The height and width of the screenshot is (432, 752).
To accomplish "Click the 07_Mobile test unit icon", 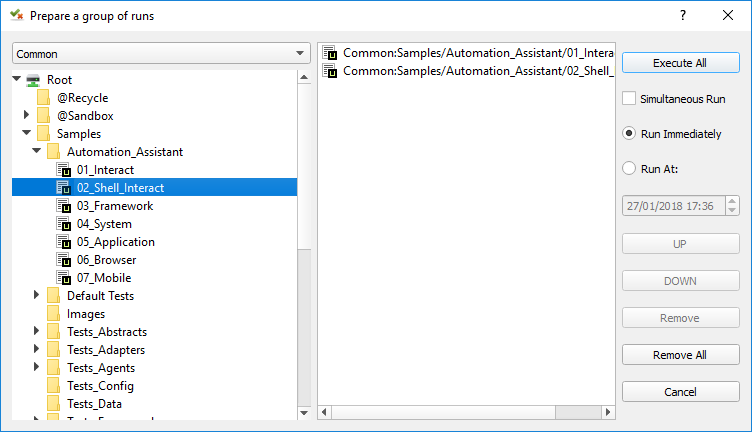I will coord(64,278).
